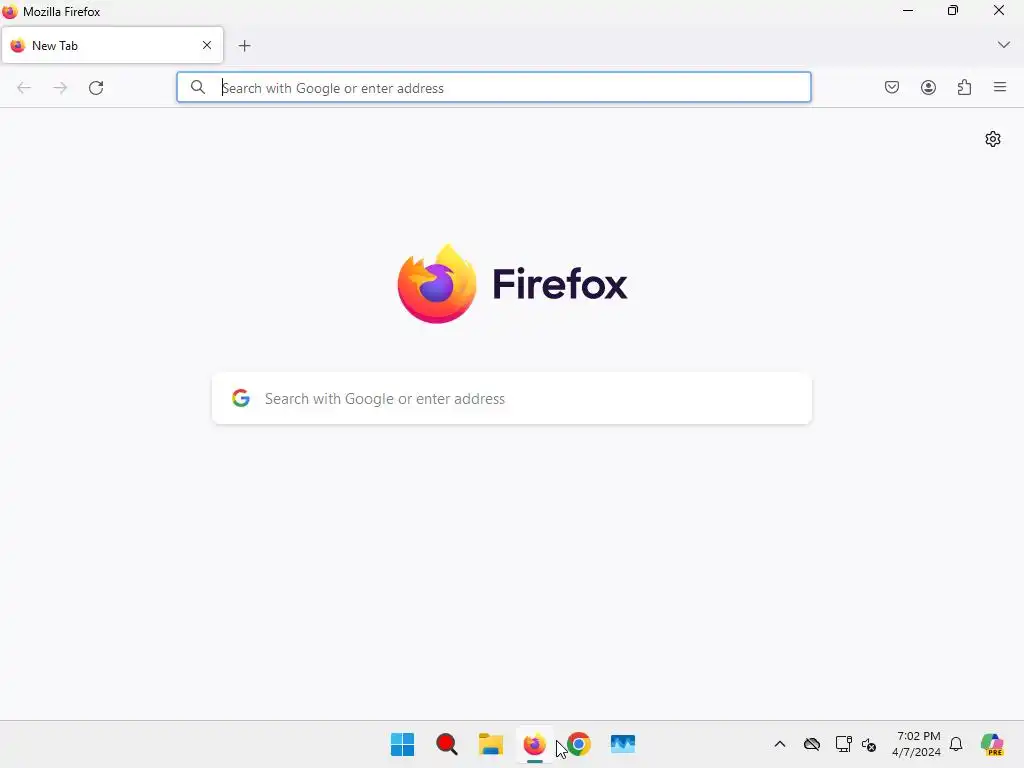Click the Firefox icon in the title bar
Image resolution: width=1024 pixels, height=768 pixels.
(10, 11)
